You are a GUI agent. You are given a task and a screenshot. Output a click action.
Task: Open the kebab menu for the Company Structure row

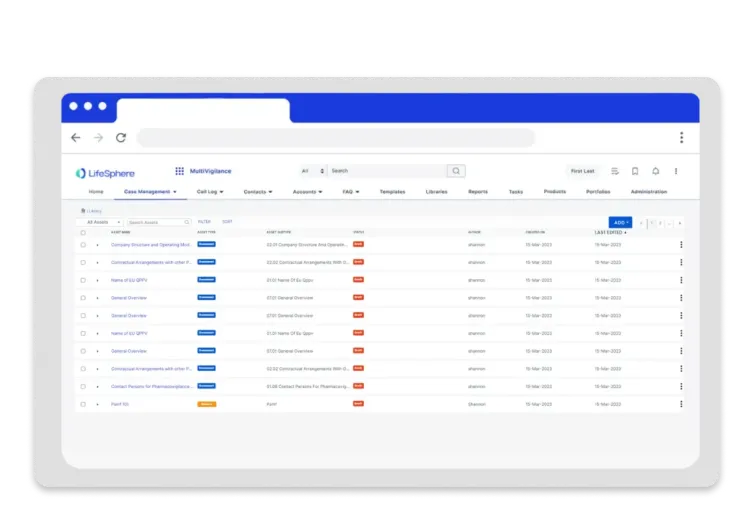pos(681,244)
